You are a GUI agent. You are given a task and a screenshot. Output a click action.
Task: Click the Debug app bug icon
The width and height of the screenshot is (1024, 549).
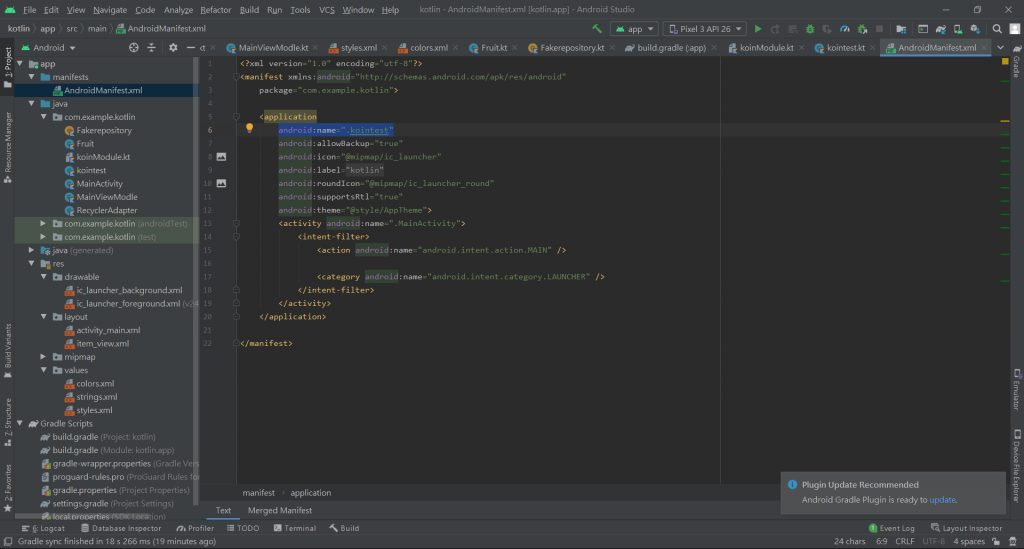click(810, 29)
